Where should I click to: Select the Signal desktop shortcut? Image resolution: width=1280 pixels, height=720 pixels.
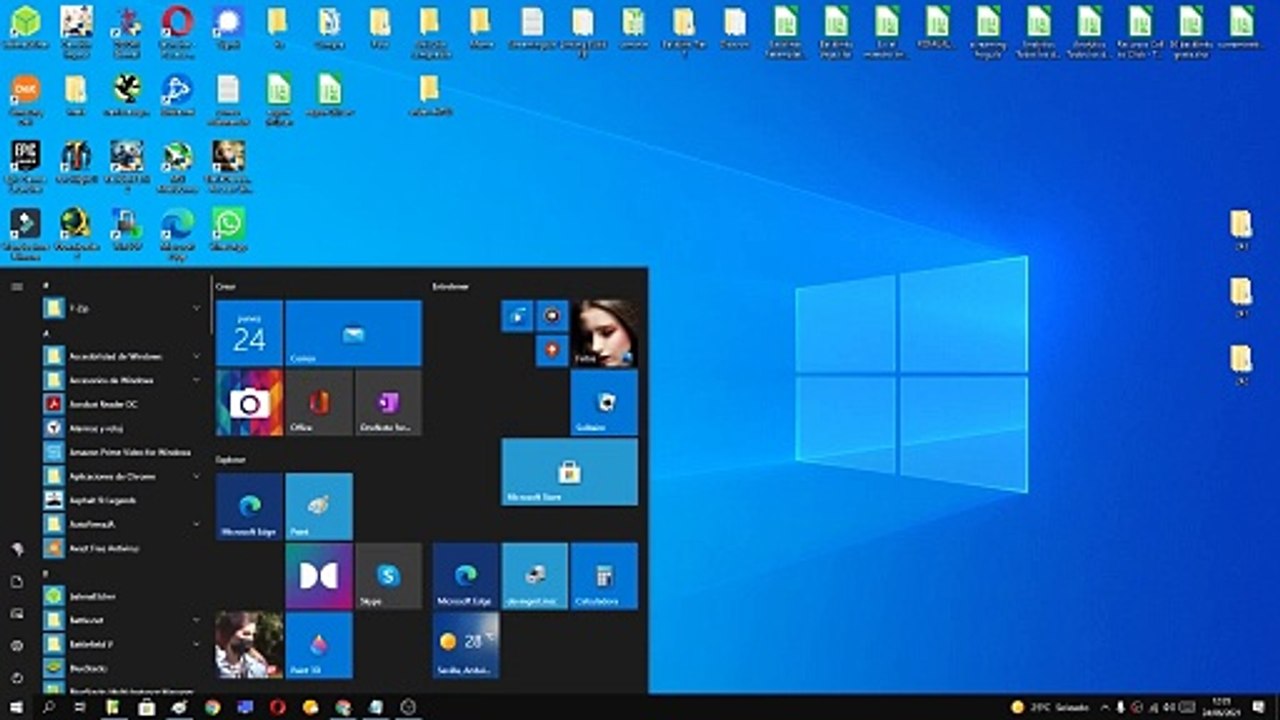228,28
